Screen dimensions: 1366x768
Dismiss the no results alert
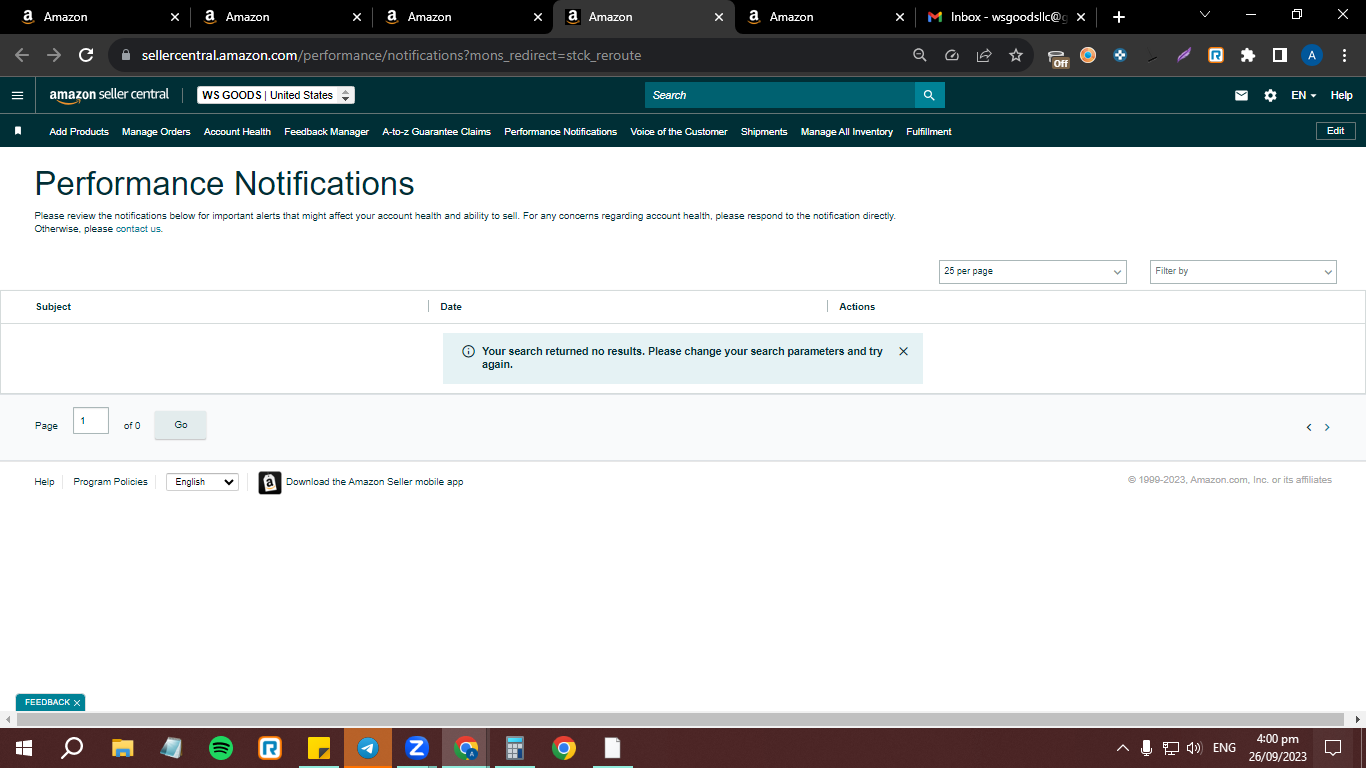point(903,351)
